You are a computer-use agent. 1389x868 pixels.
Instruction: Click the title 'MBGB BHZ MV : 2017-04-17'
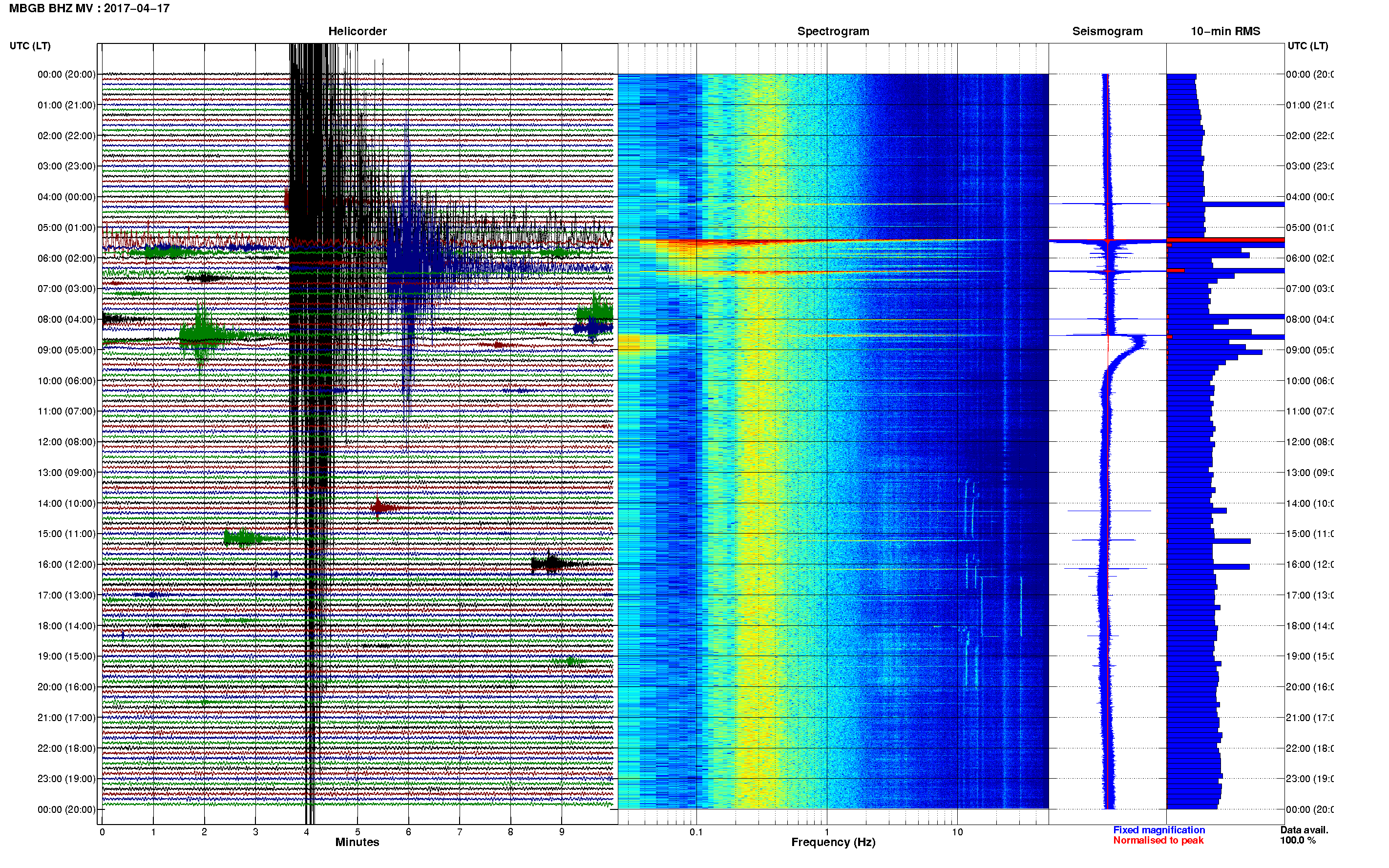pos(89,8)
